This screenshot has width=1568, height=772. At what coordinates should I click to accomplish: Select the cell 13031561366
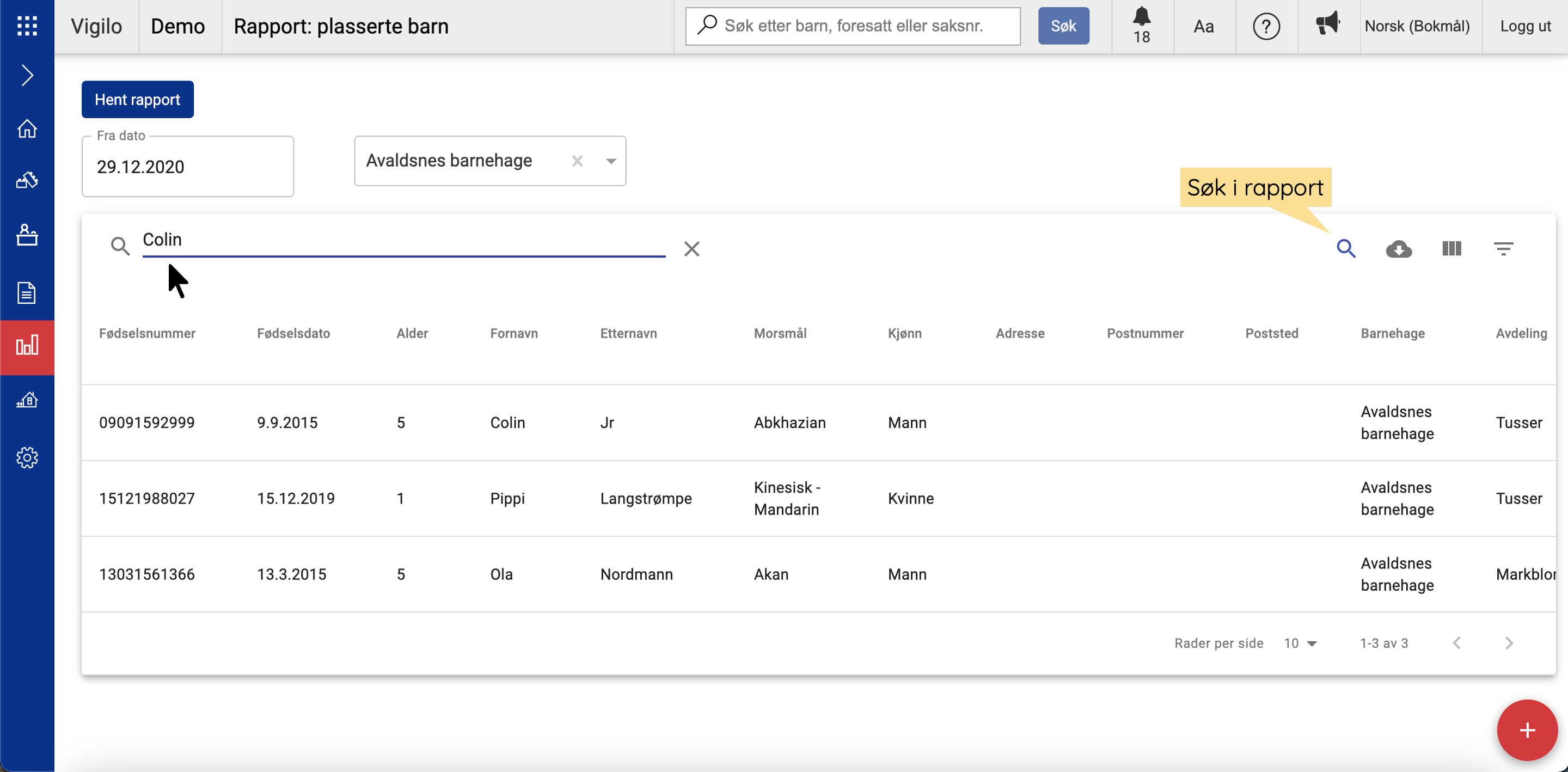point(146,574)
